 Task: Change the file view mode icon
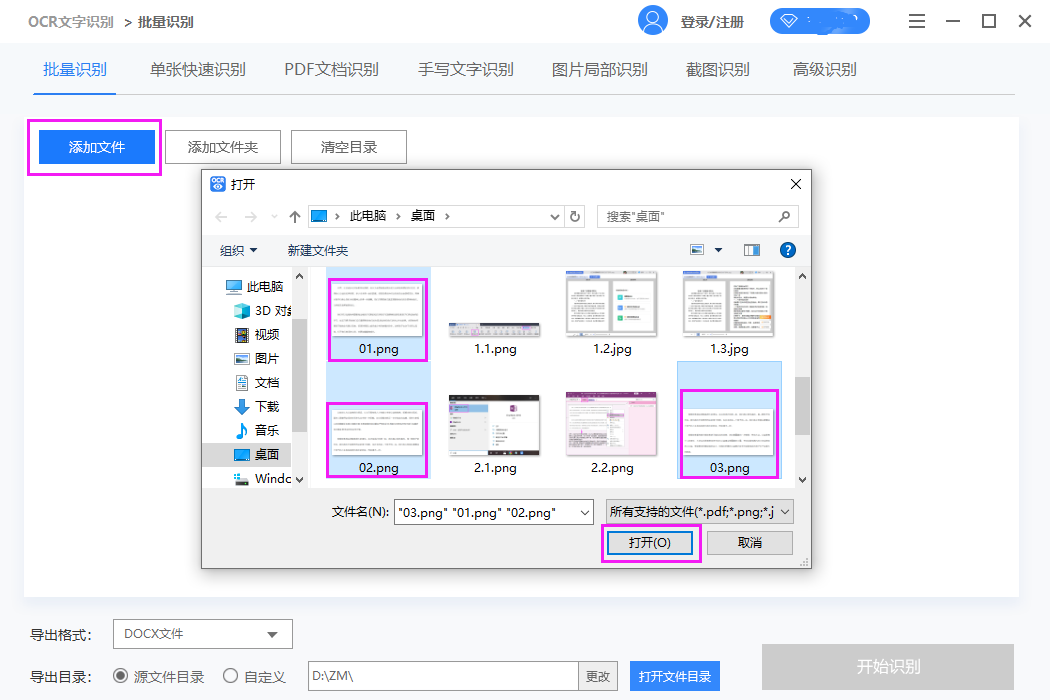[697, 250]
